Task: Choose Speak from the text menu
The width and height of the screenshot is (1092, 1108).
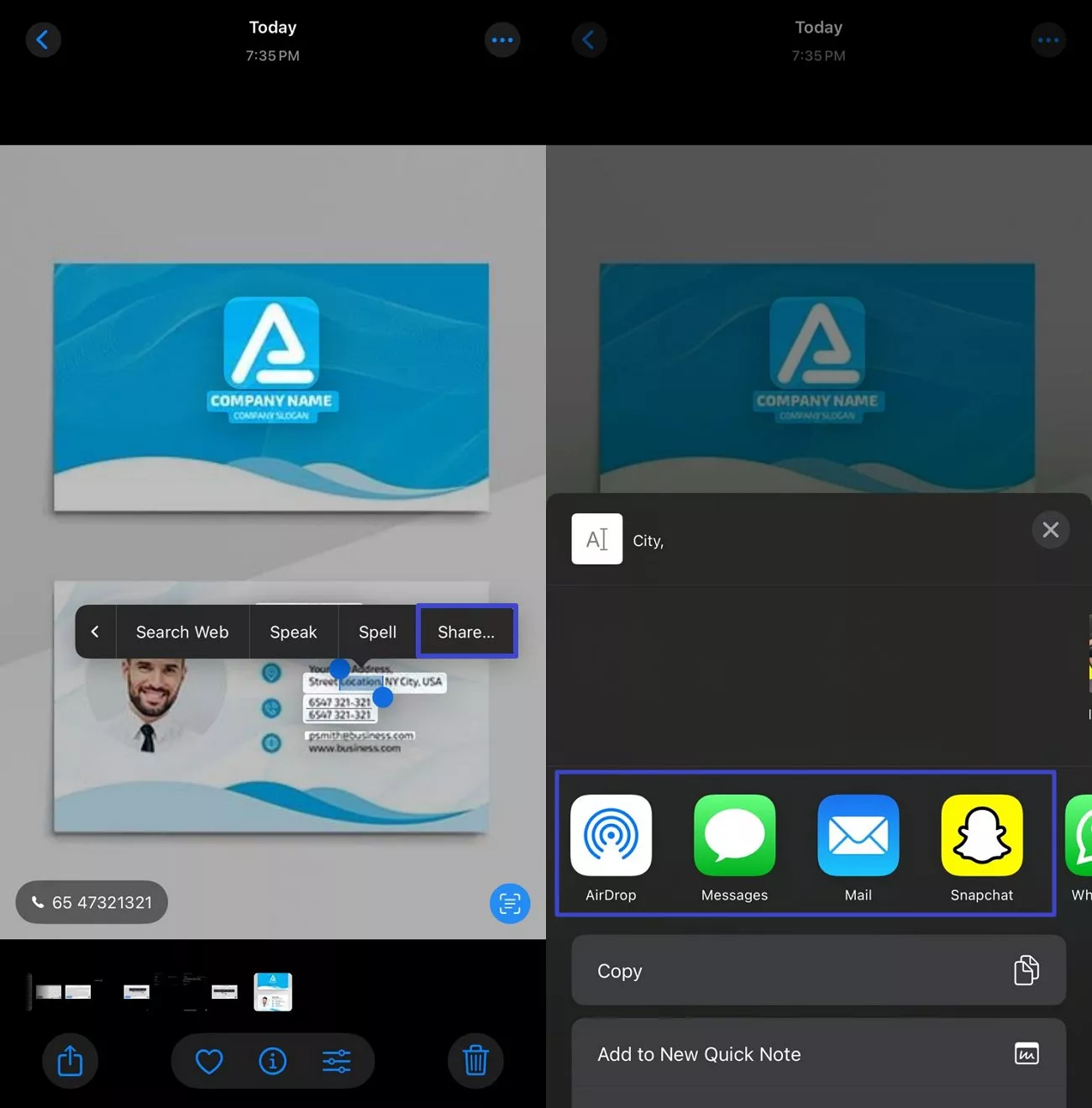Action: [x=293, y=632]
